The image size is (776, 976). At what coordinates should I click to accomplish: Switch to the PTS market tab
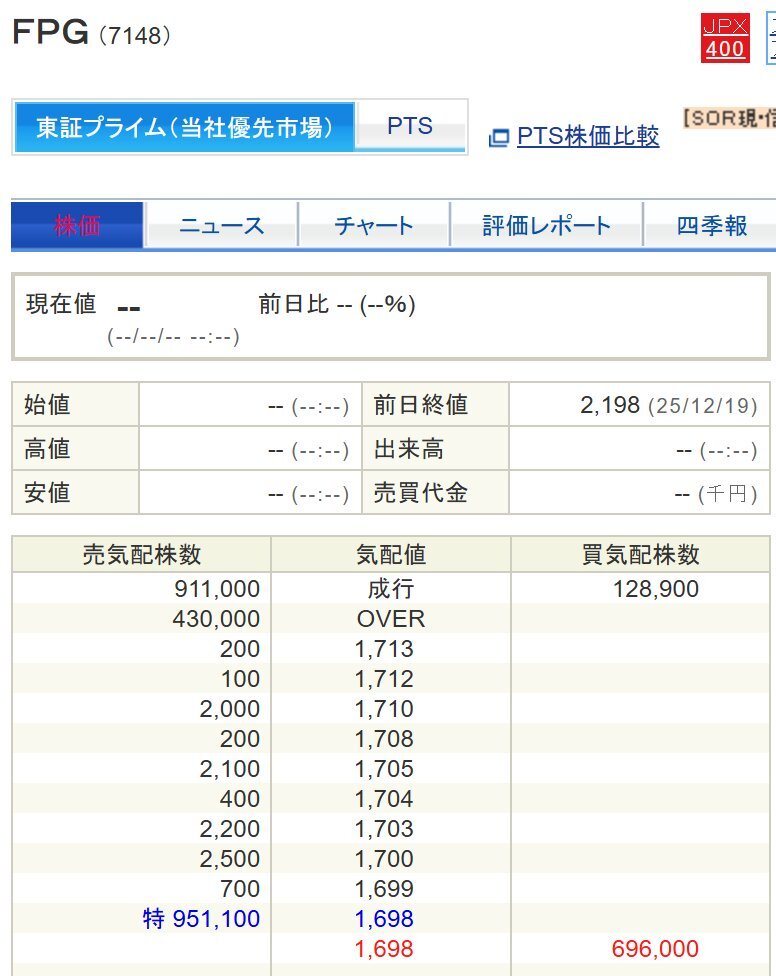(x=409, y=126)
